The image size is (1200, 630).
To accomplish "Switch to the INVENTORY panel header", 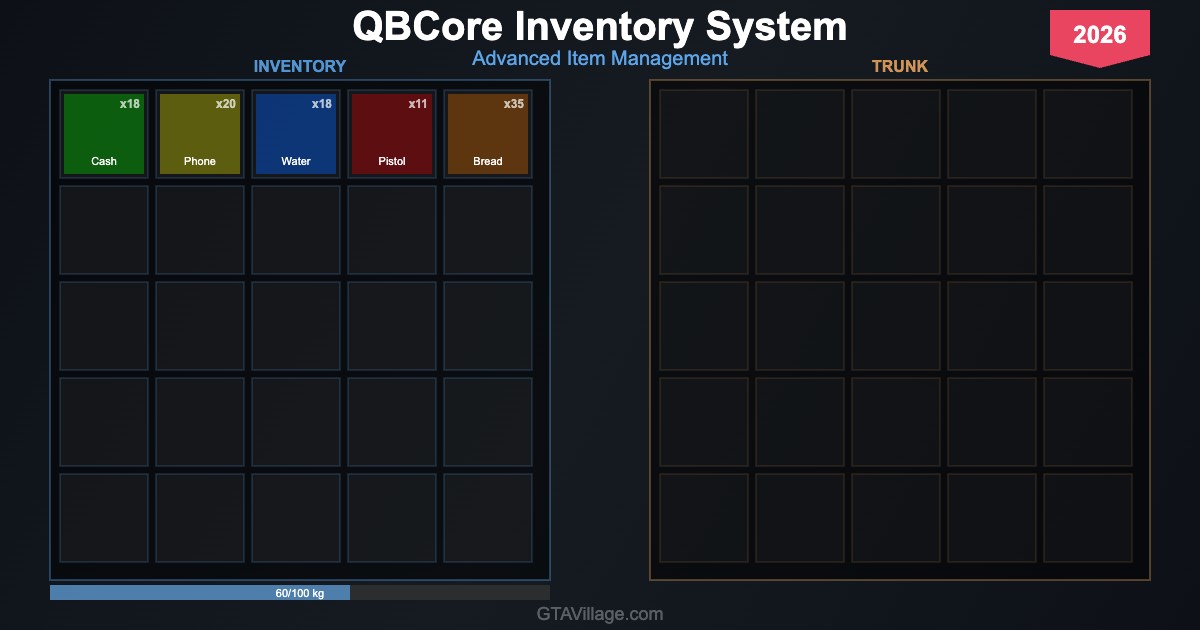I will click(299, 66).
